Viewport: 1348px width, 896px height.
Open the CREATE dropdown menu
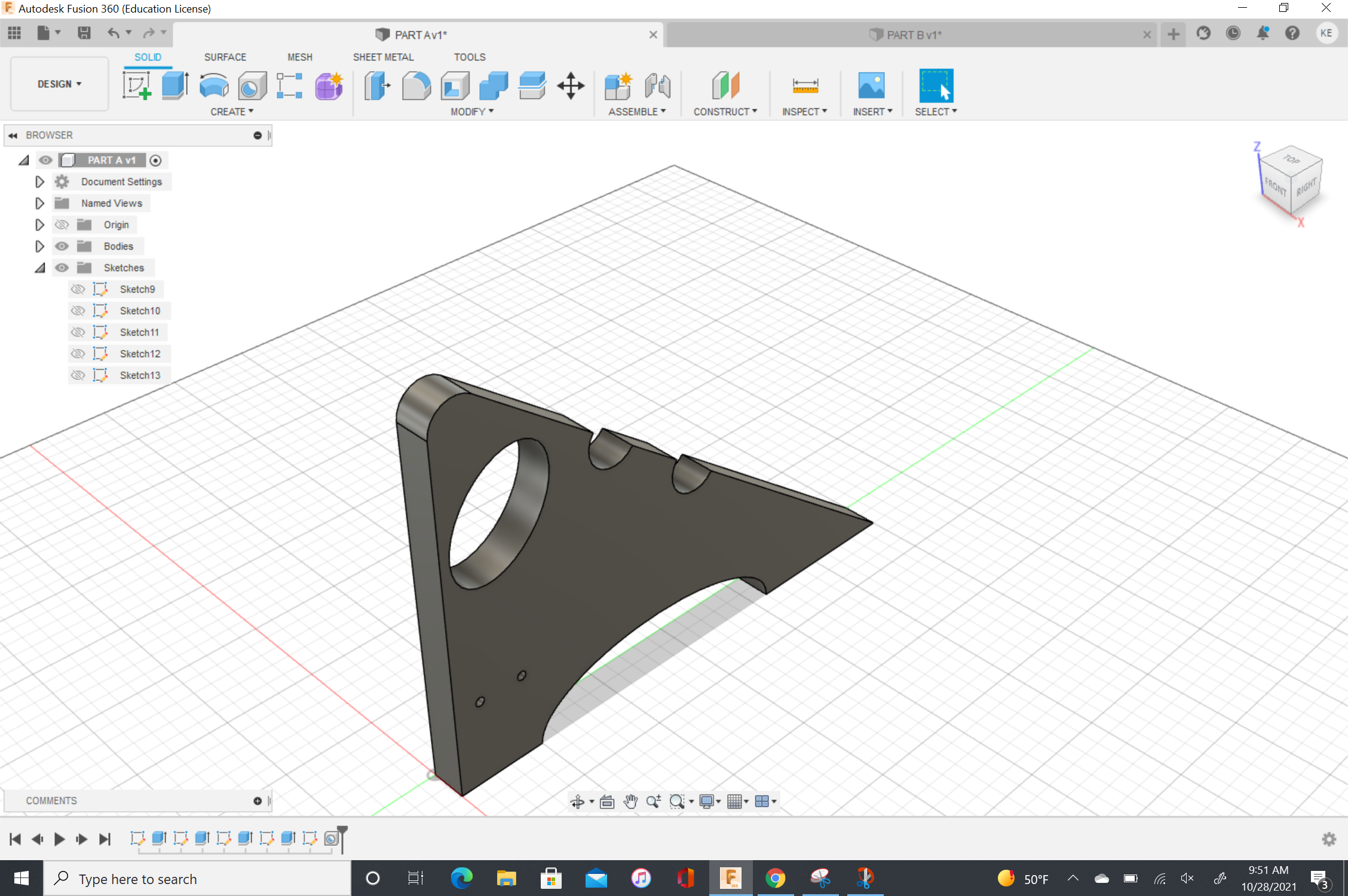(x=232, y=111)
